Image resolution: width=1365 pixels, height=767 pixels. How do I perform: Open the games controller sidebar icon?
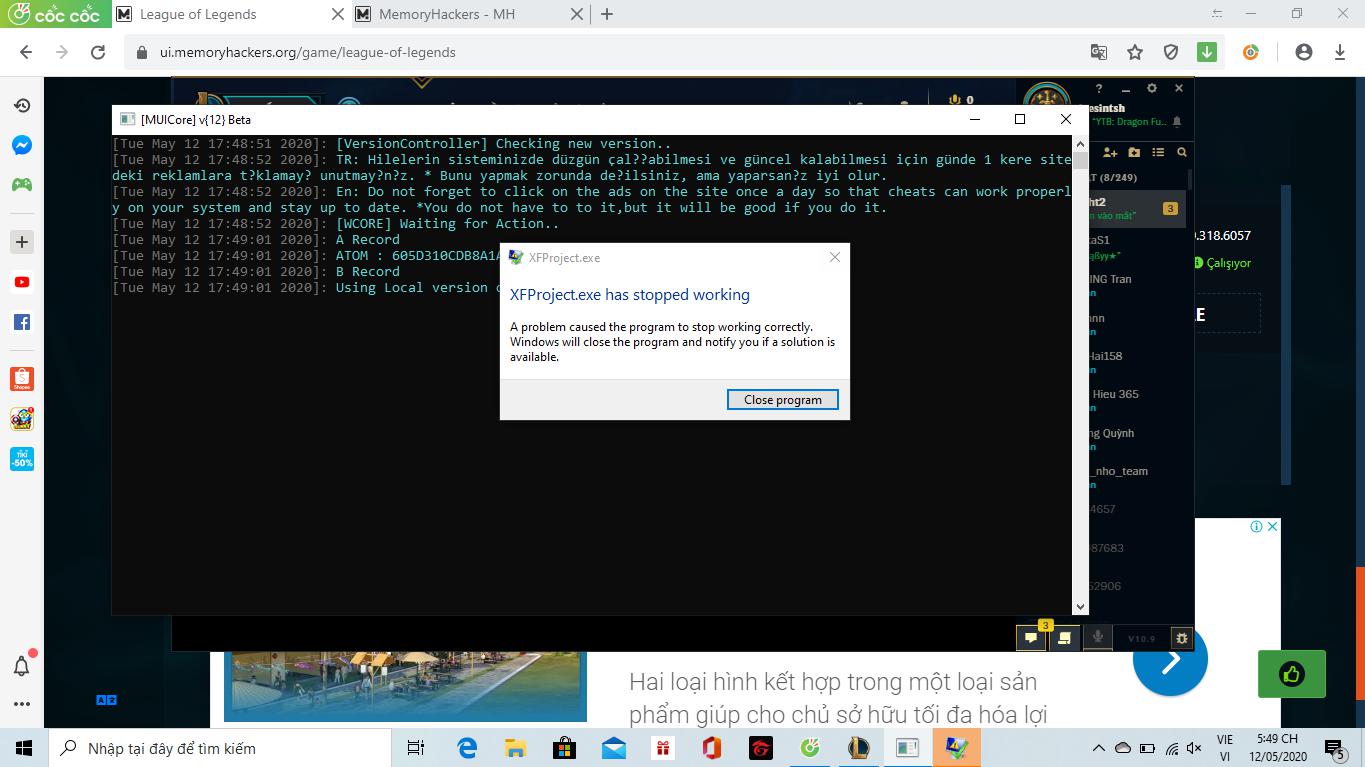coord(22,184)
